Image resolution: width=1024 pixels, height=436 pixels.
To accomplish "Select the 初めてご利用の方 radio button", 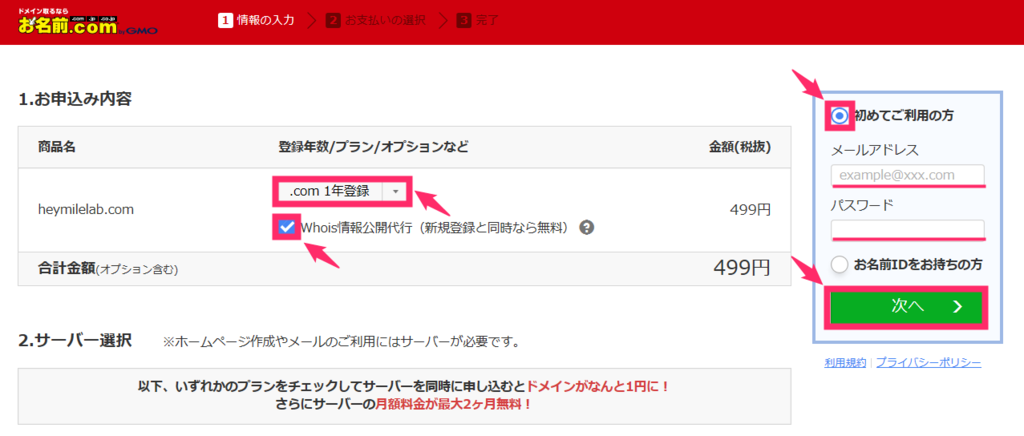I will pos(840,116).
